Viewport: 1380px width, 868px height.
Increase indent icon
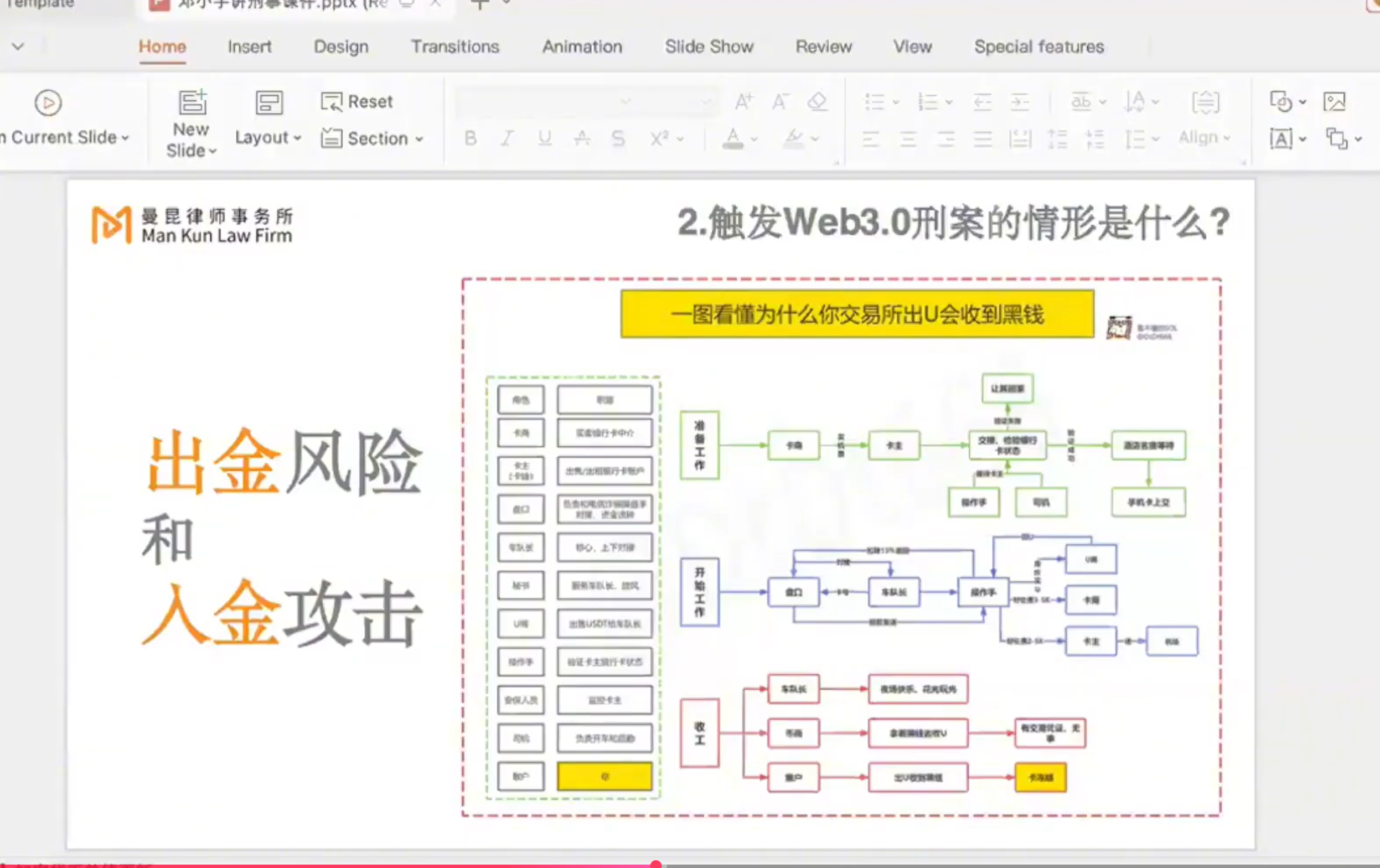click(1020, 102)
